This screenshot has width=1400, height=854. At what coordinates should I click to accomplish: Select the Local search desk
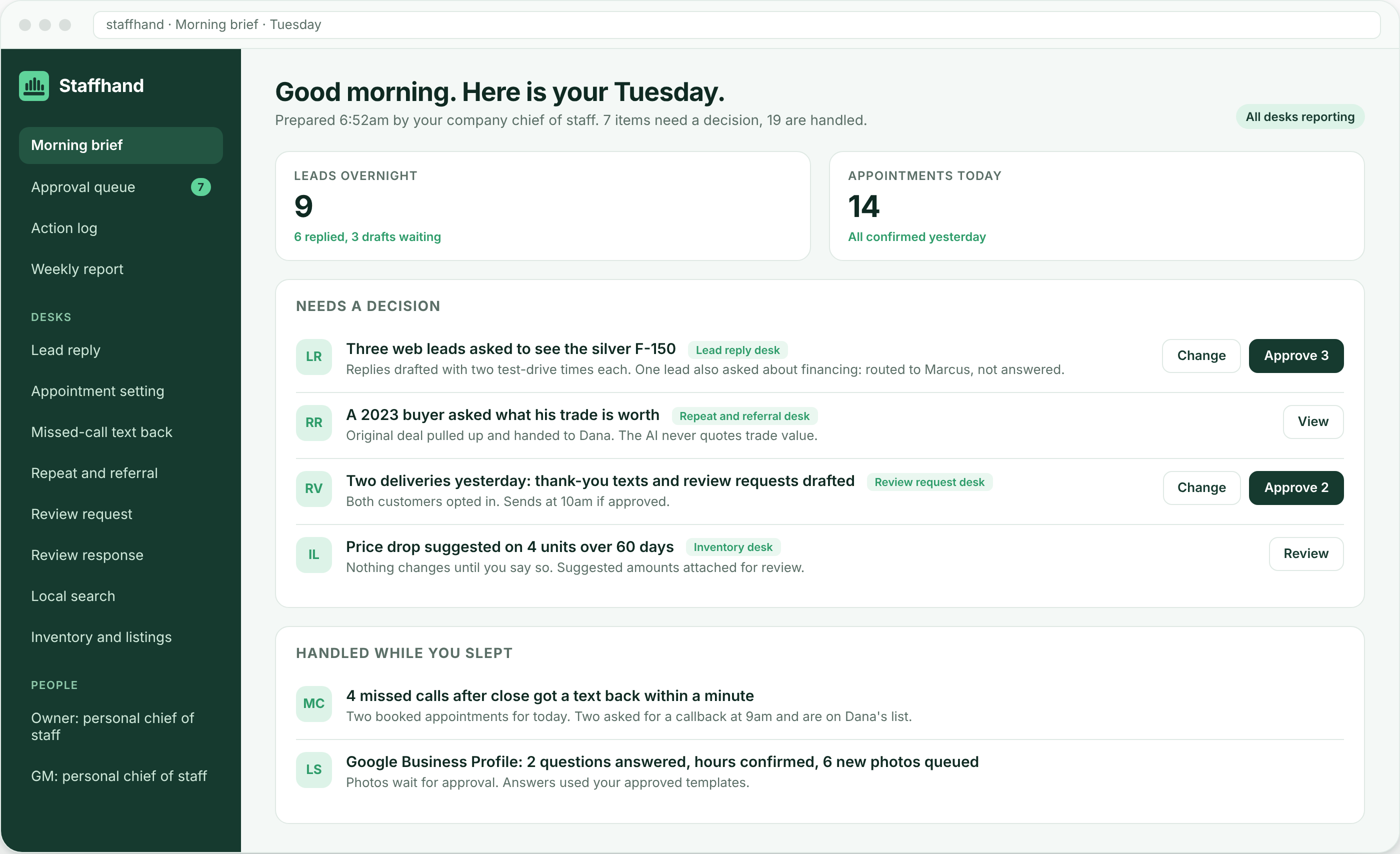[x=120, y=596]
